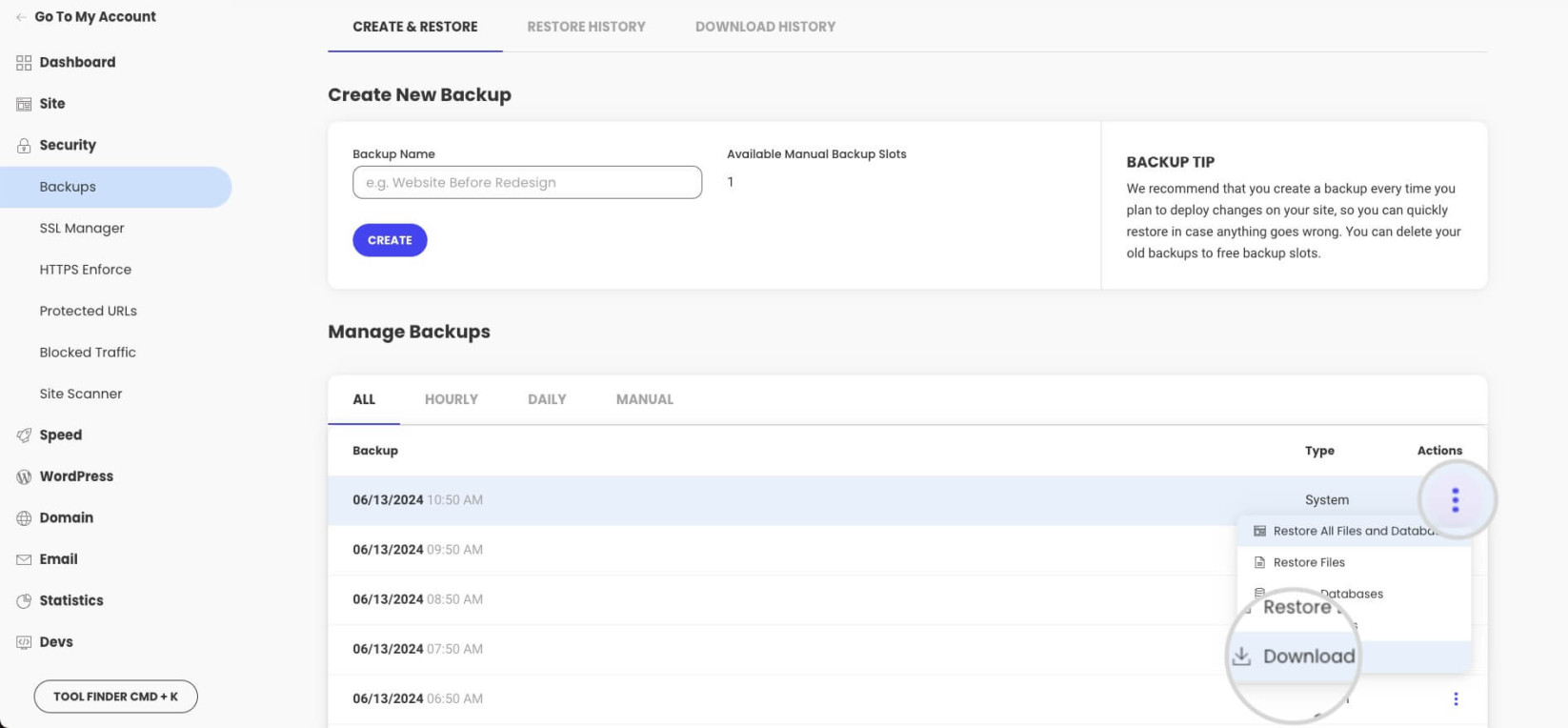Open Tool Finder CMD + K
The height and width of the screenshot is (728, 1568).
116,697
